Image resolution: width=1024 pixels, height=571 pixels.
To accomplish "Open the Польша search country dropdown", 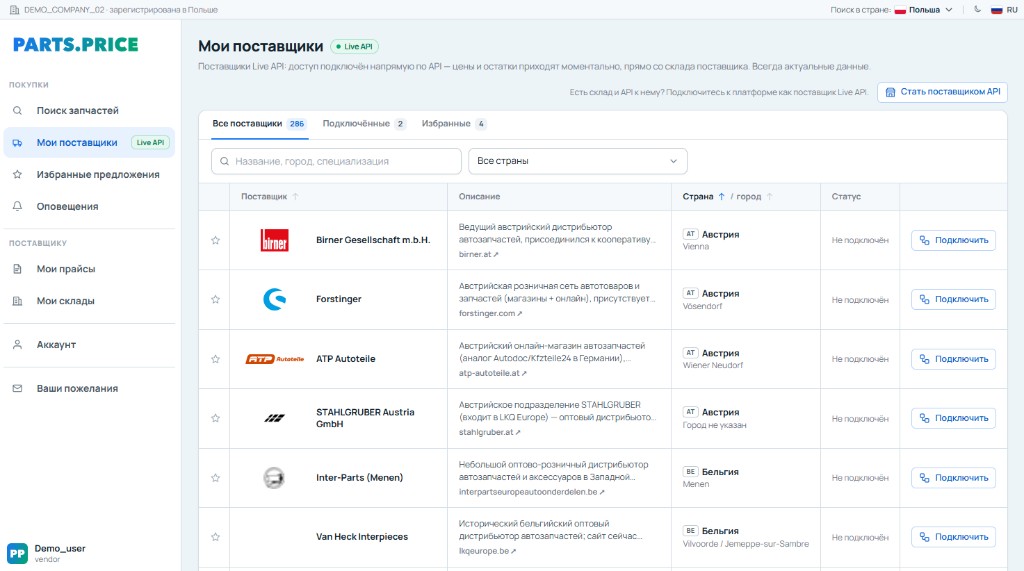I will pyautogui.click(x=923, y=10).
